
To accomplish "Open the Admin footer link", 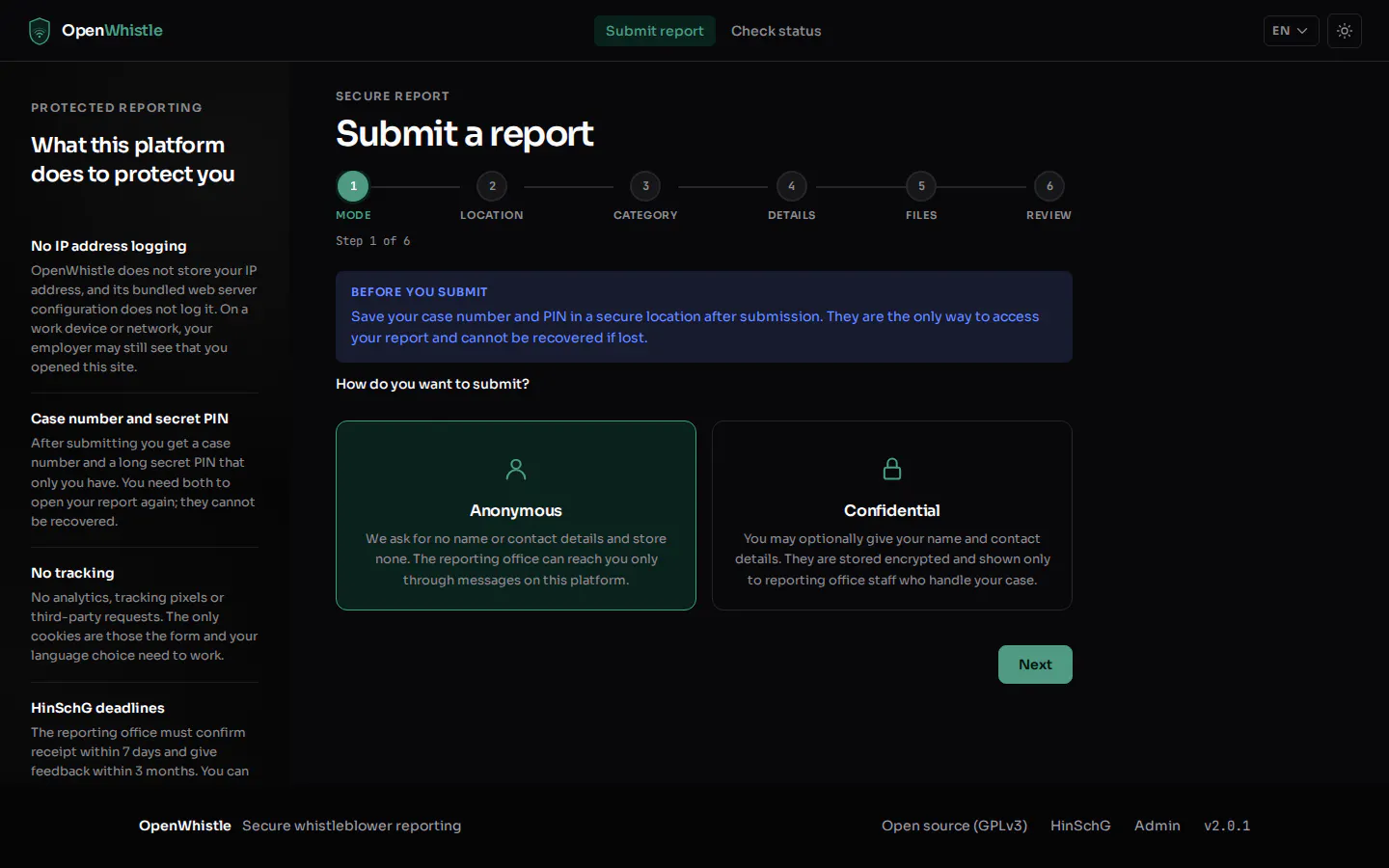I will (1157, 826).
